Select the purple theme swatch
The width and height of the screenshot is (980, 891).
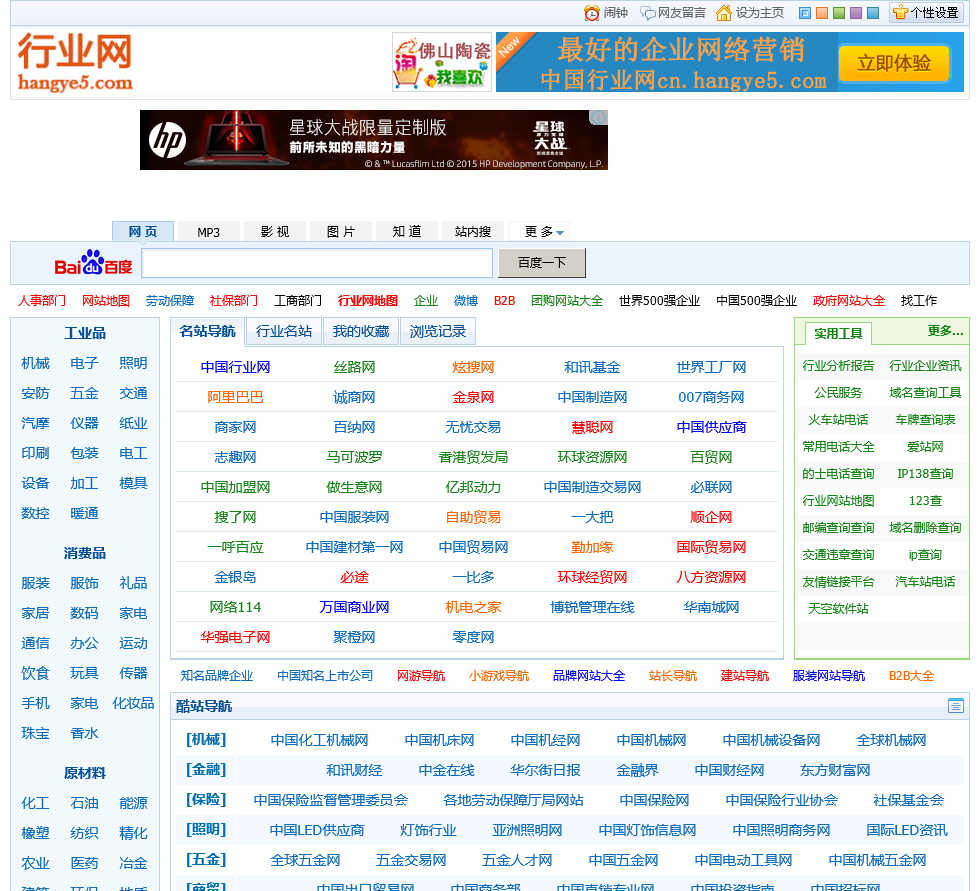(x=856, y=13)
